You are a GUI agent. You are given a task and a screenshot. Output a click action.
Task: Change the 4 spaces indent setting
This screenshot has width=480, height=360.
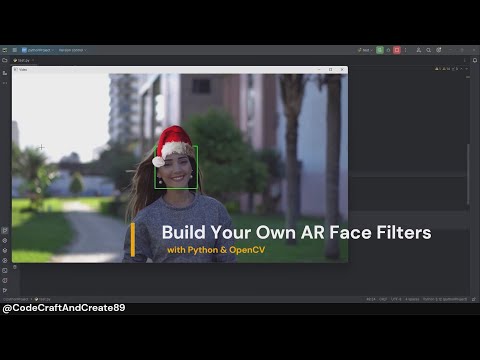click(x=412, y=299)
